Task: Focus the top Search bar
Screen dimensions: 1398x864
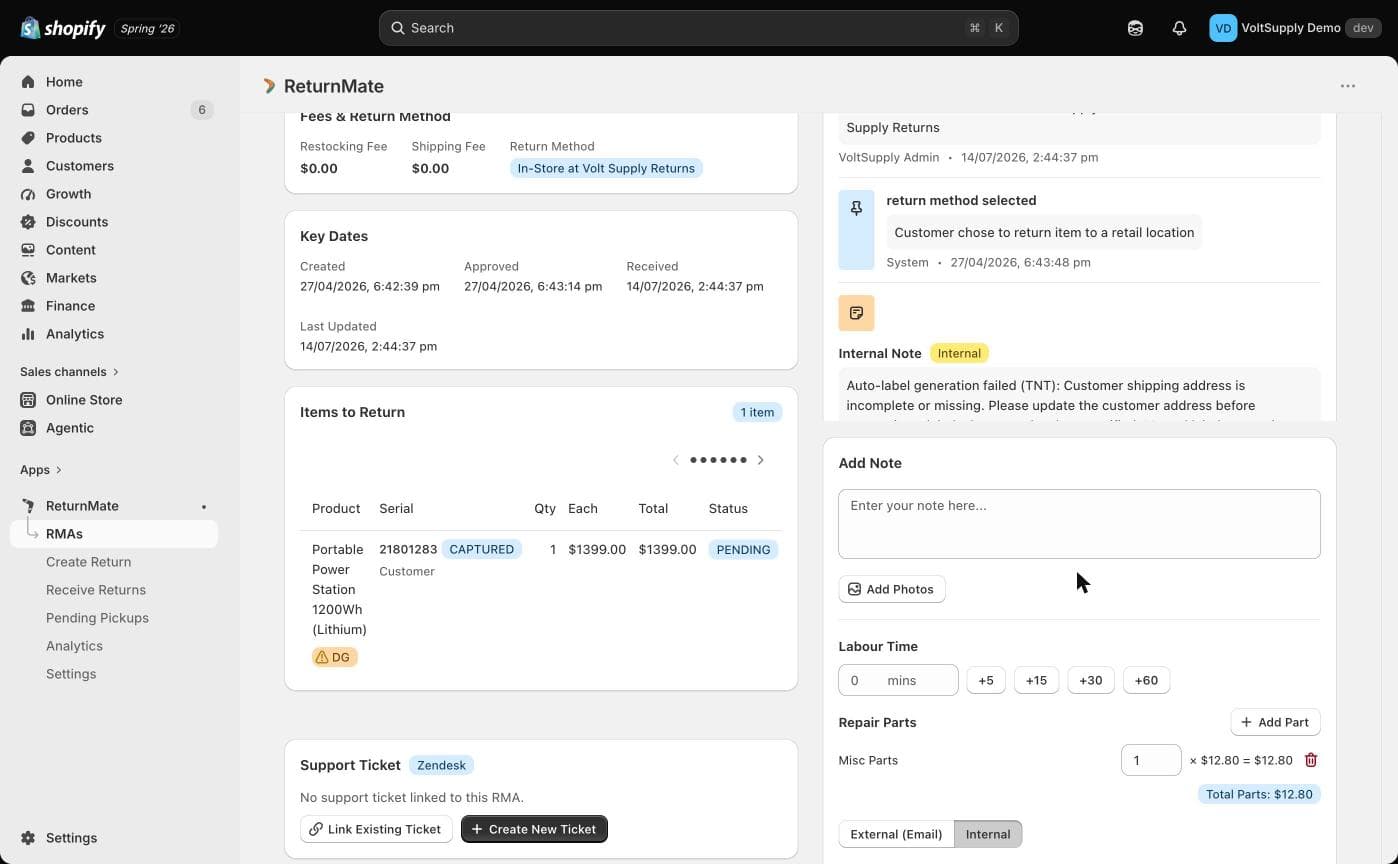Action: tap(698, 28)
